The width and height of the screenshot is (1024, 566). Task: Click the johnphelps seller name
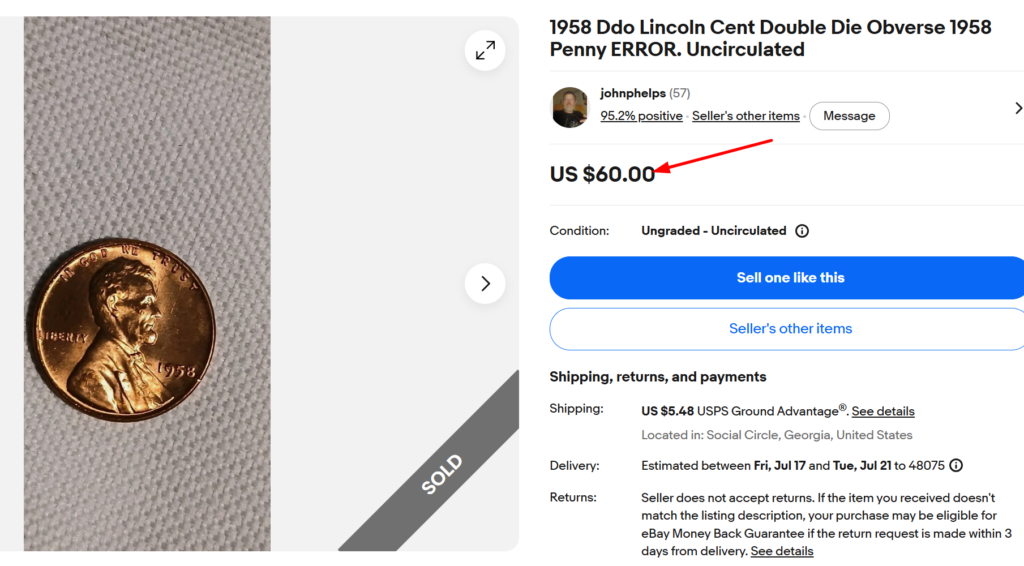click(x=633, y=93)
